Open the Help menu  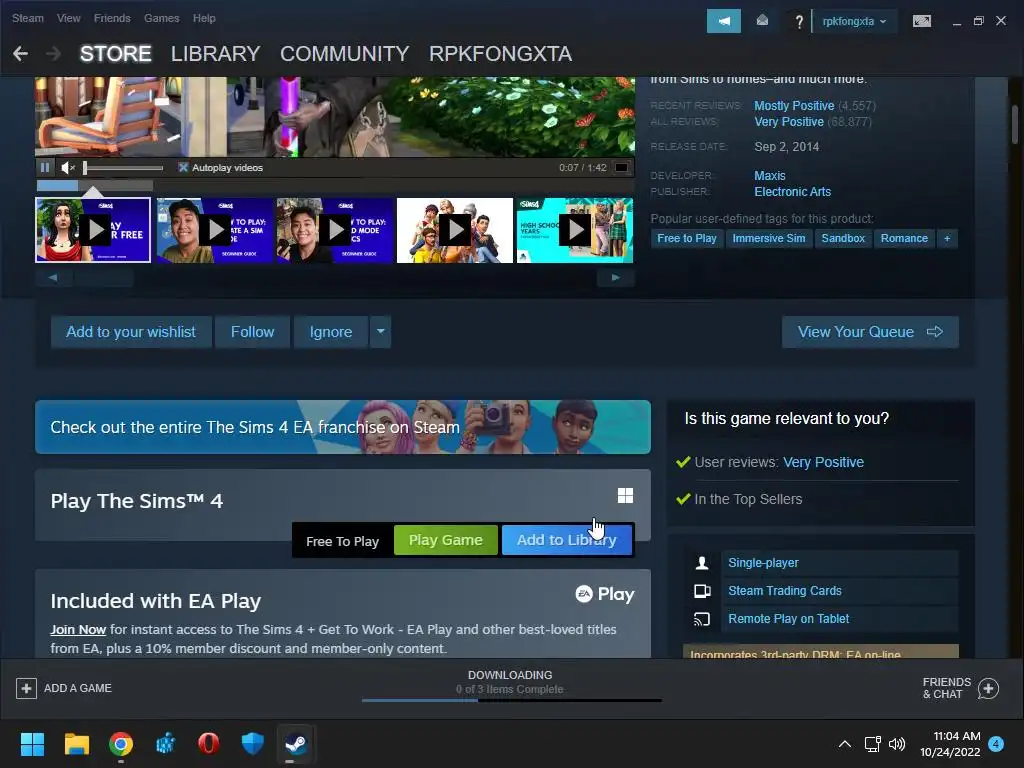[x=204, y=18]
